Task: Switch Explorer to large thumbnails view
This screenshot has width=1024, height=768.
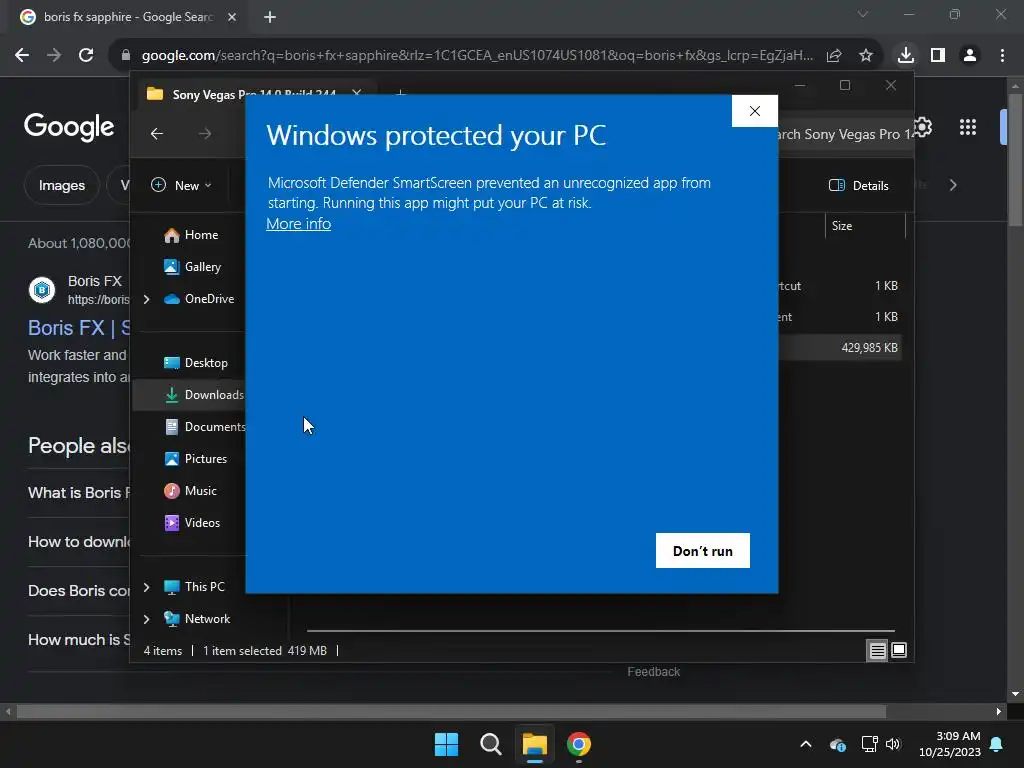Action: [x=899, y=650]
